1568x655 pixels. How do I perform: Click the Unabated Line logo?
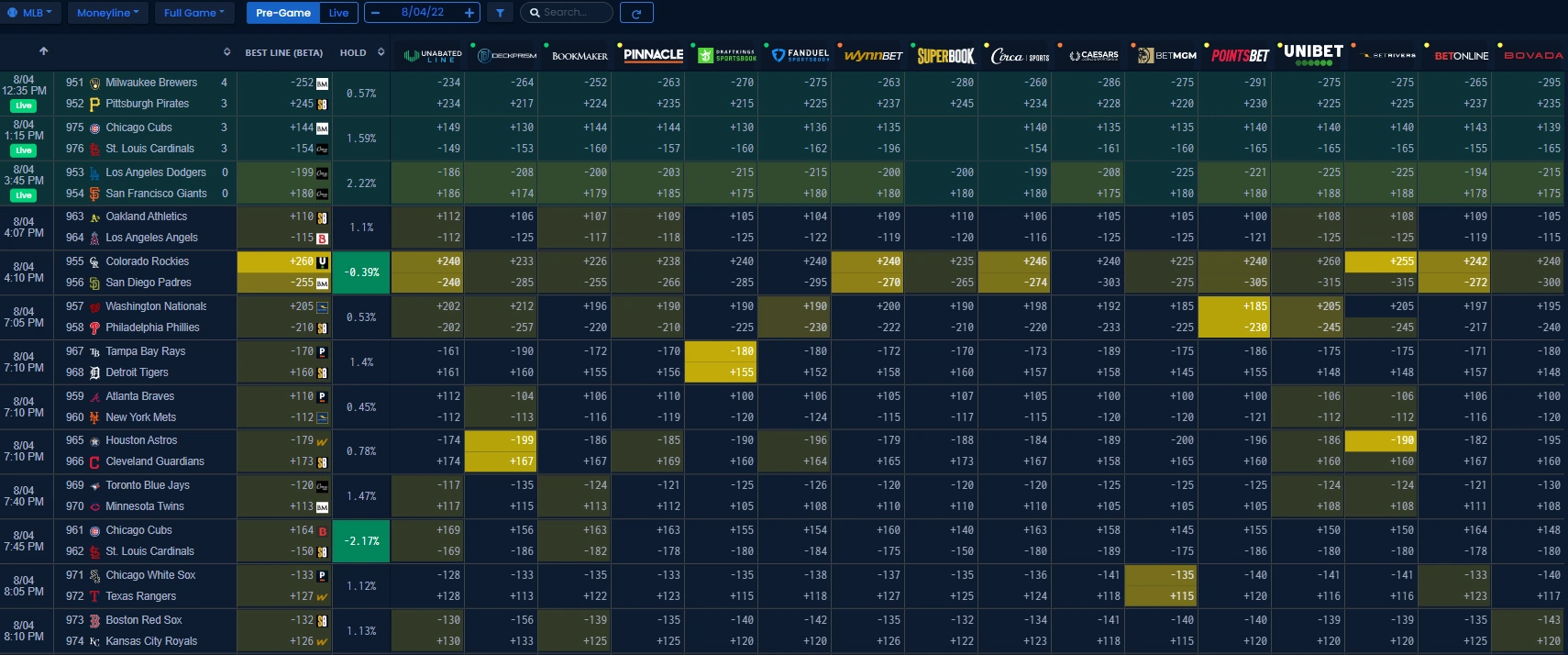pos(433,56)
